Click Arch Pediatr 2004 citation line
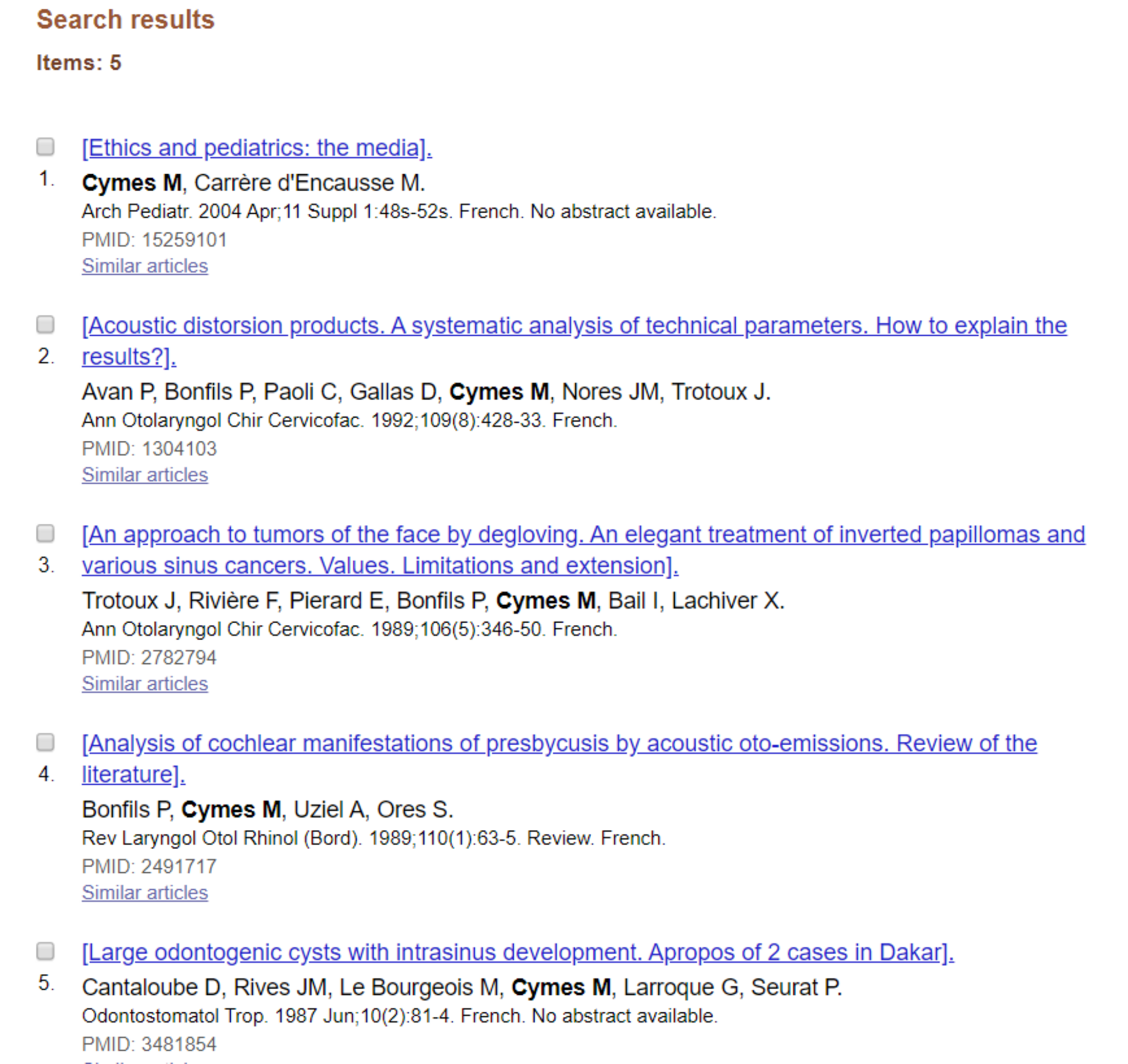 (x=399, y=212)
